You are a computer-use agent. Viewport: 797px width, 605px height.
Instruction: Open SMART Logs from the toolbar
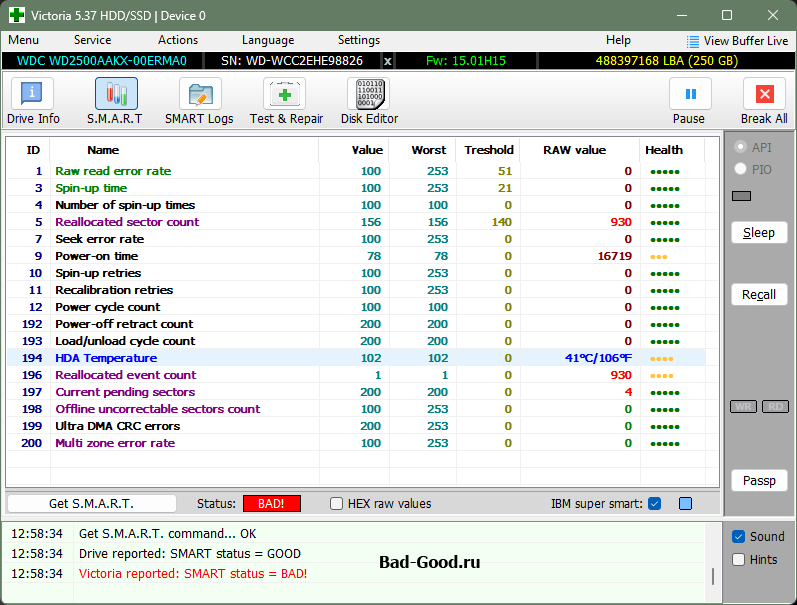click(199, 101)
